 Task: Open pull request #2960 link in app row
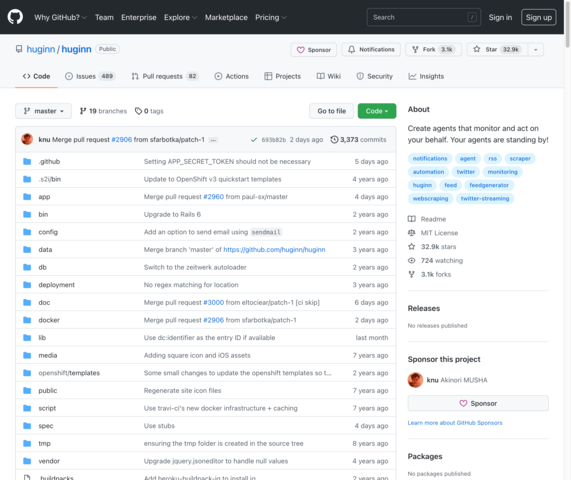213,197
